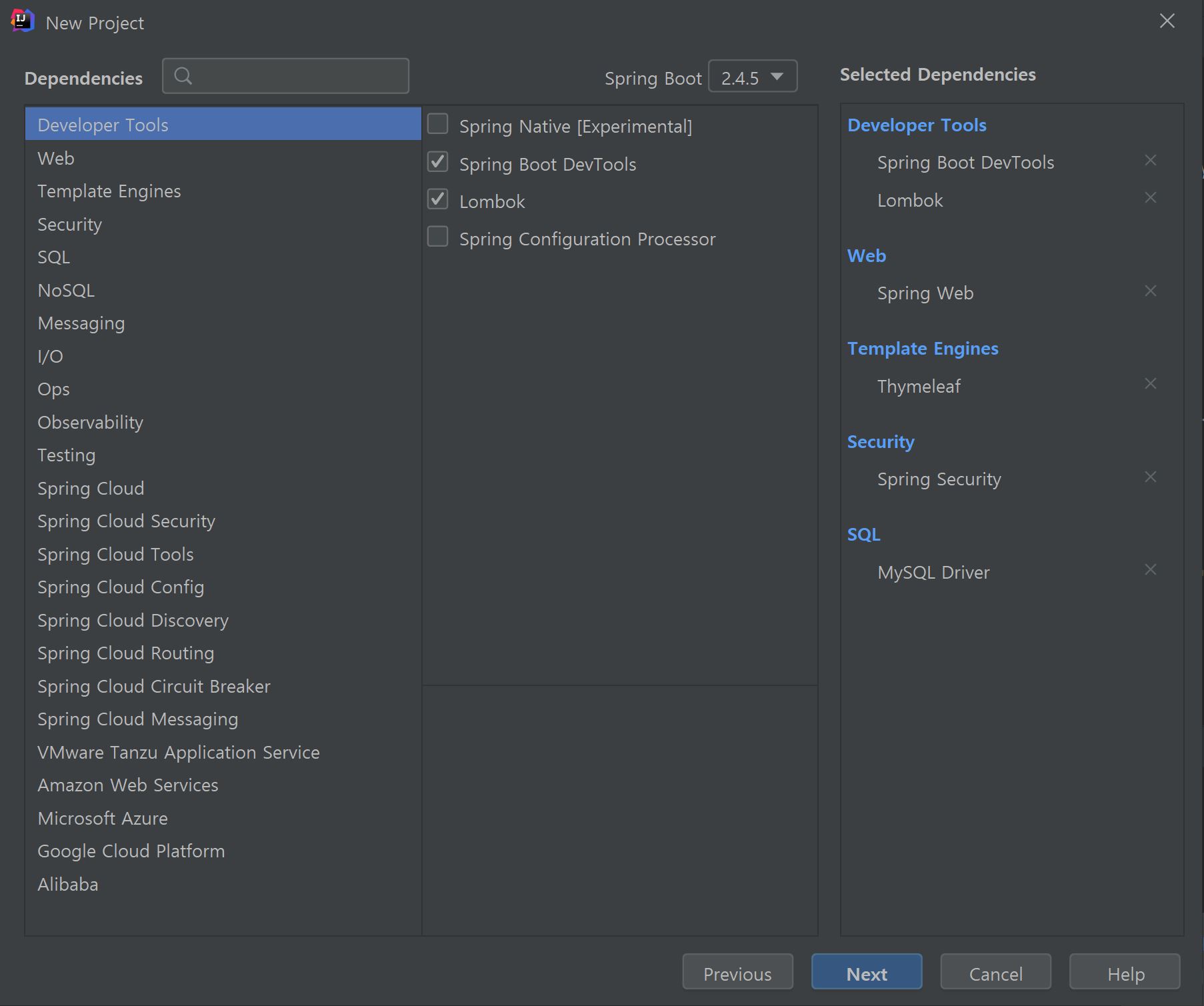Viewport: 1204px width, 1006px height.
Task: Click the Cancel button
Action: [995, 971]
